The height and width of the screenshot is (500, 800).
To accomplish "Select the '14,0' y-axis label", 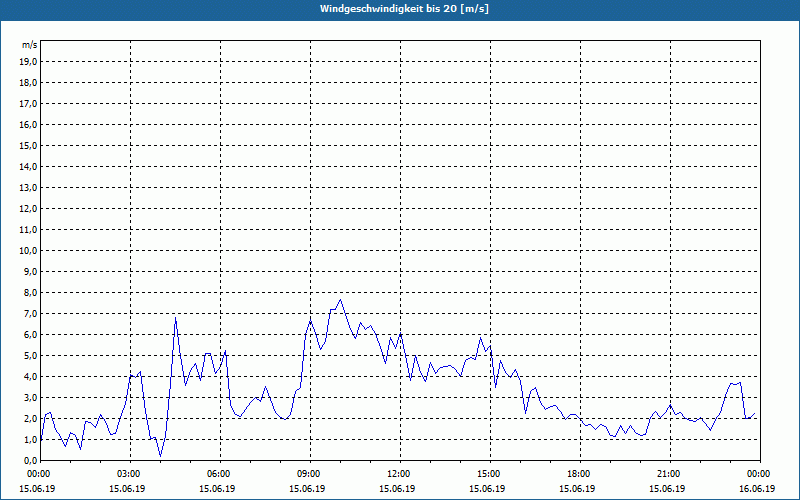I will coord(28,166).
